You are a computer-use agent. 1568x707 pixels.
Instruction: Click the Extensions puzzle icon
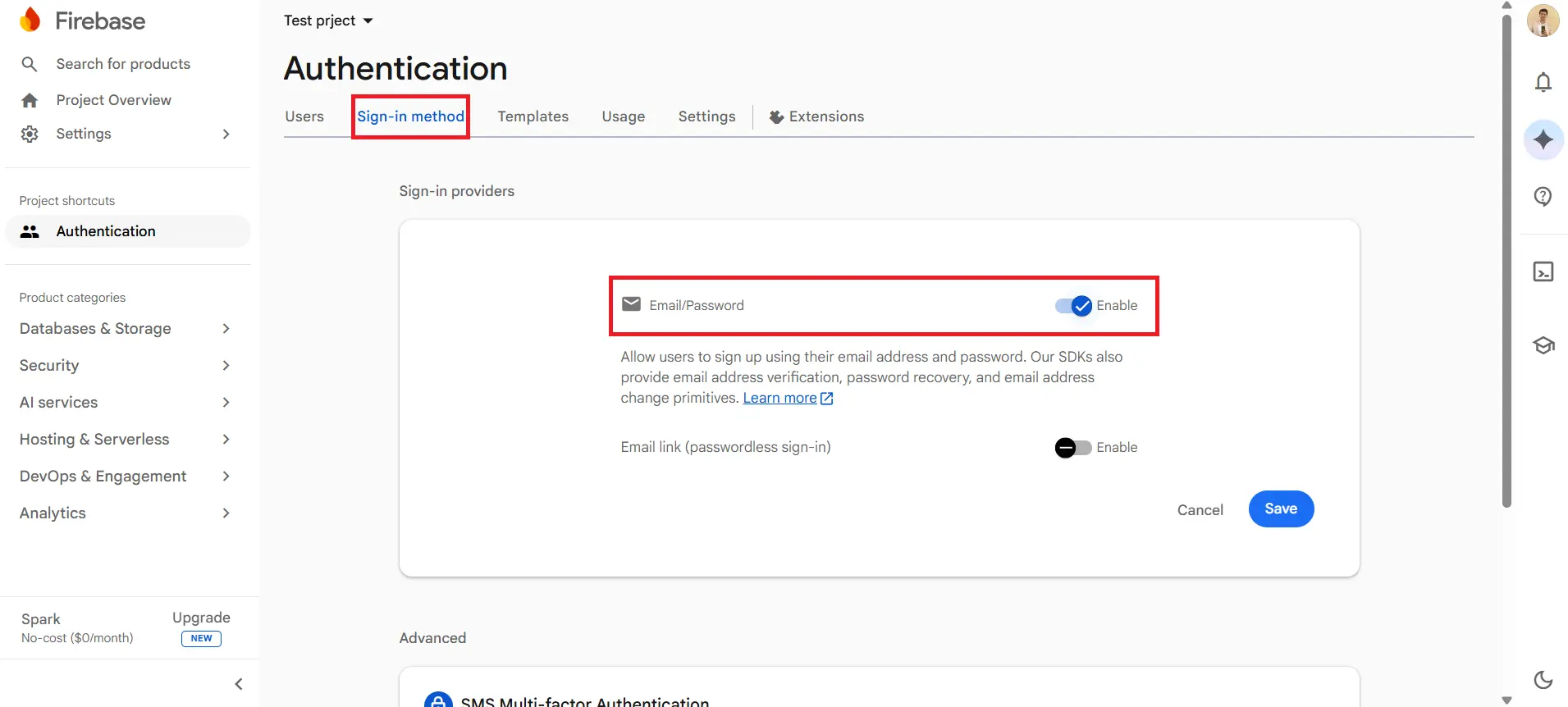(x=776, y=117)
